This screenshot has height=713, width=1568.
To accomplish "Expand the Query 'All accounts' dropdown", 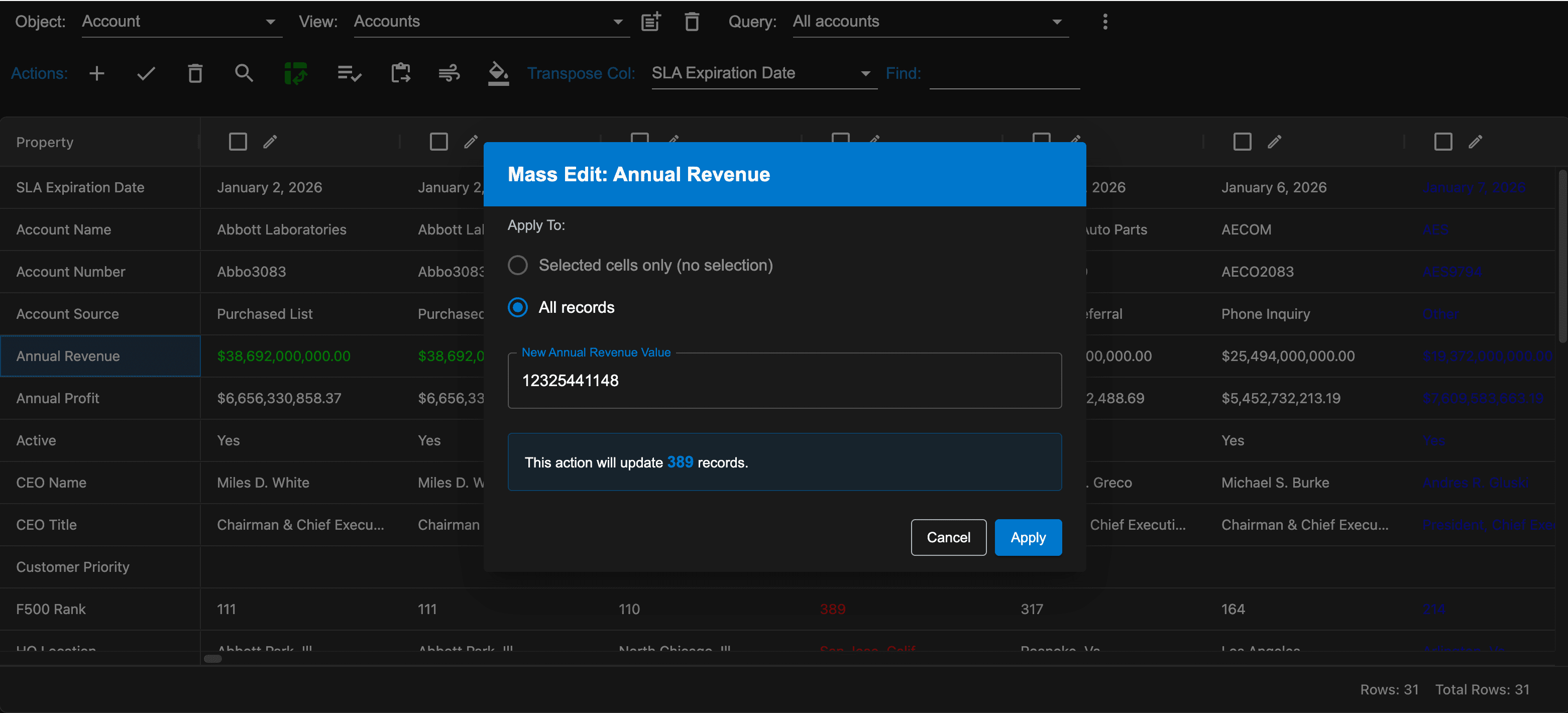I will (930, 22).
